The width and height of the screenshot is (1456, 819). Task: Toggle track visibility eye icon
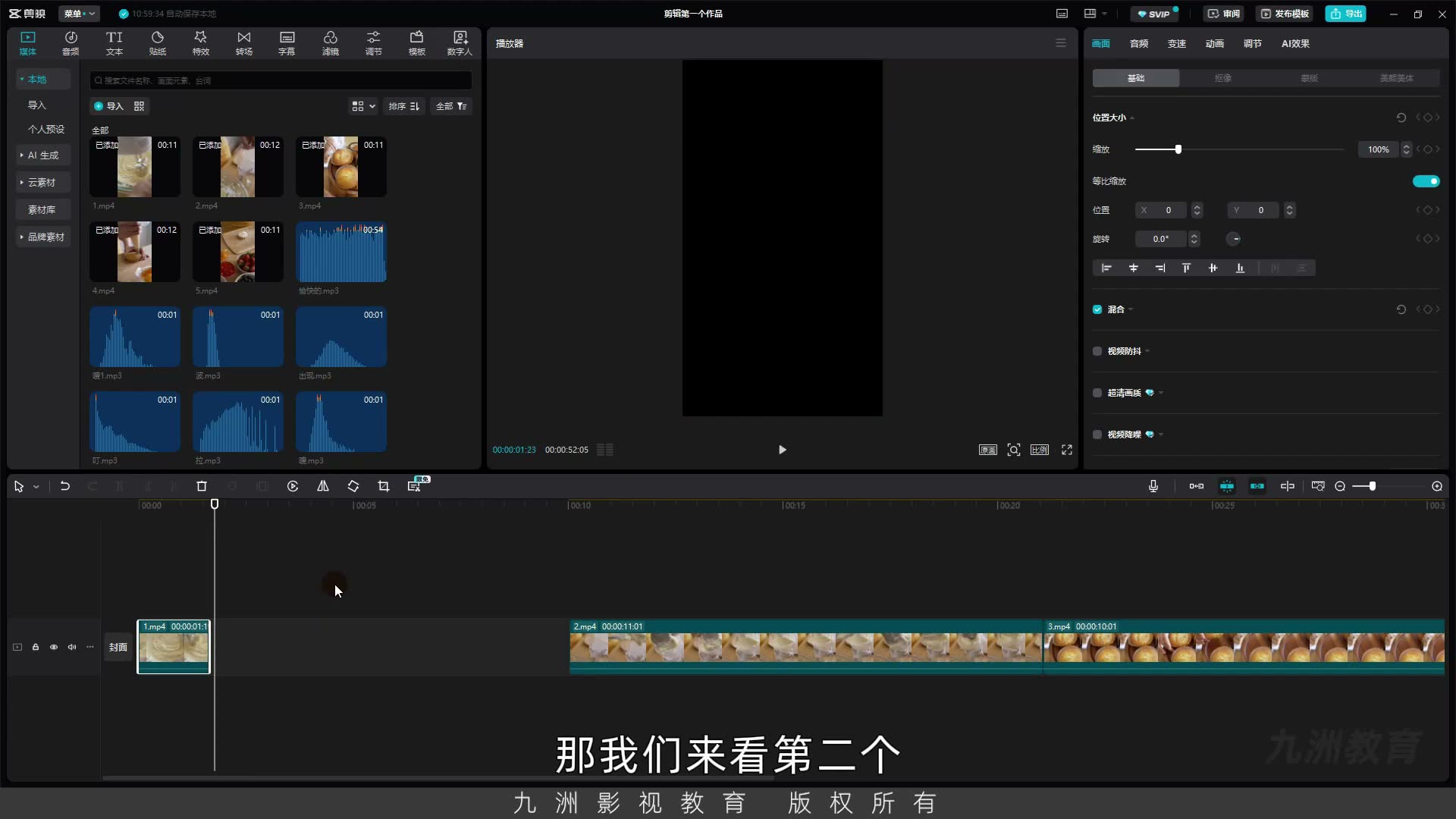pos(54,647)
